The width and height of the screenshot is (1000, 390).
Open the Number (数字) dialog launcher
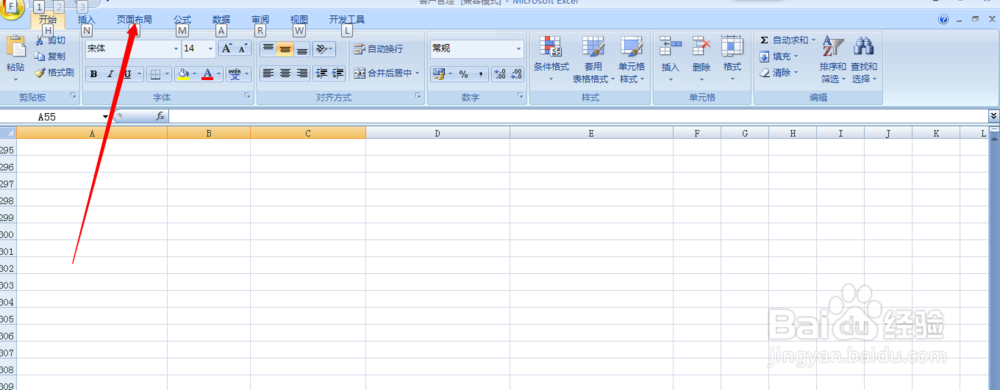click(x=520, y=96)
